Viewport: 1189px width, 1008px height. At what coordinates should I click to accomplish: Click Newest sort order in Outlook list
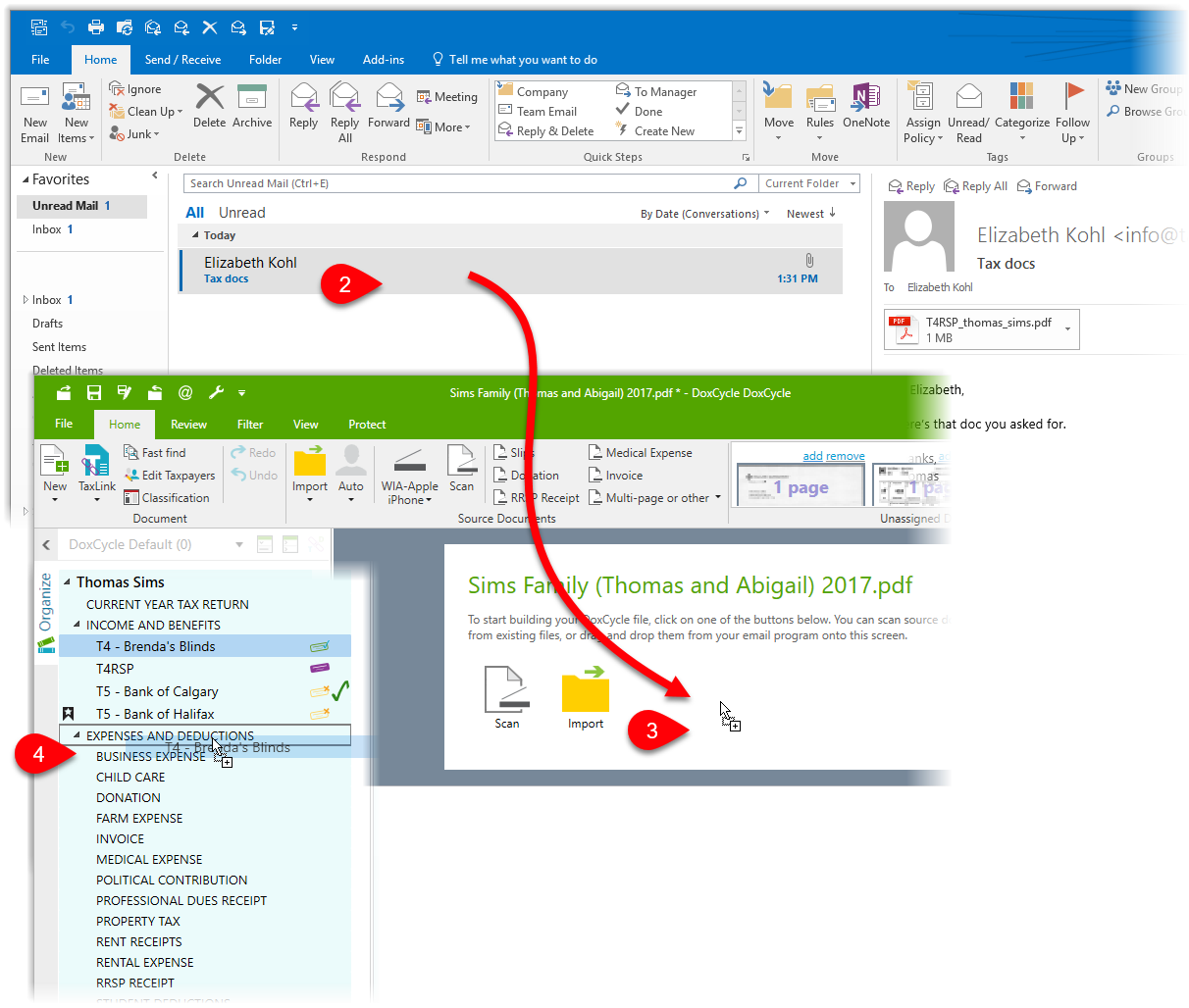point(811,214)
